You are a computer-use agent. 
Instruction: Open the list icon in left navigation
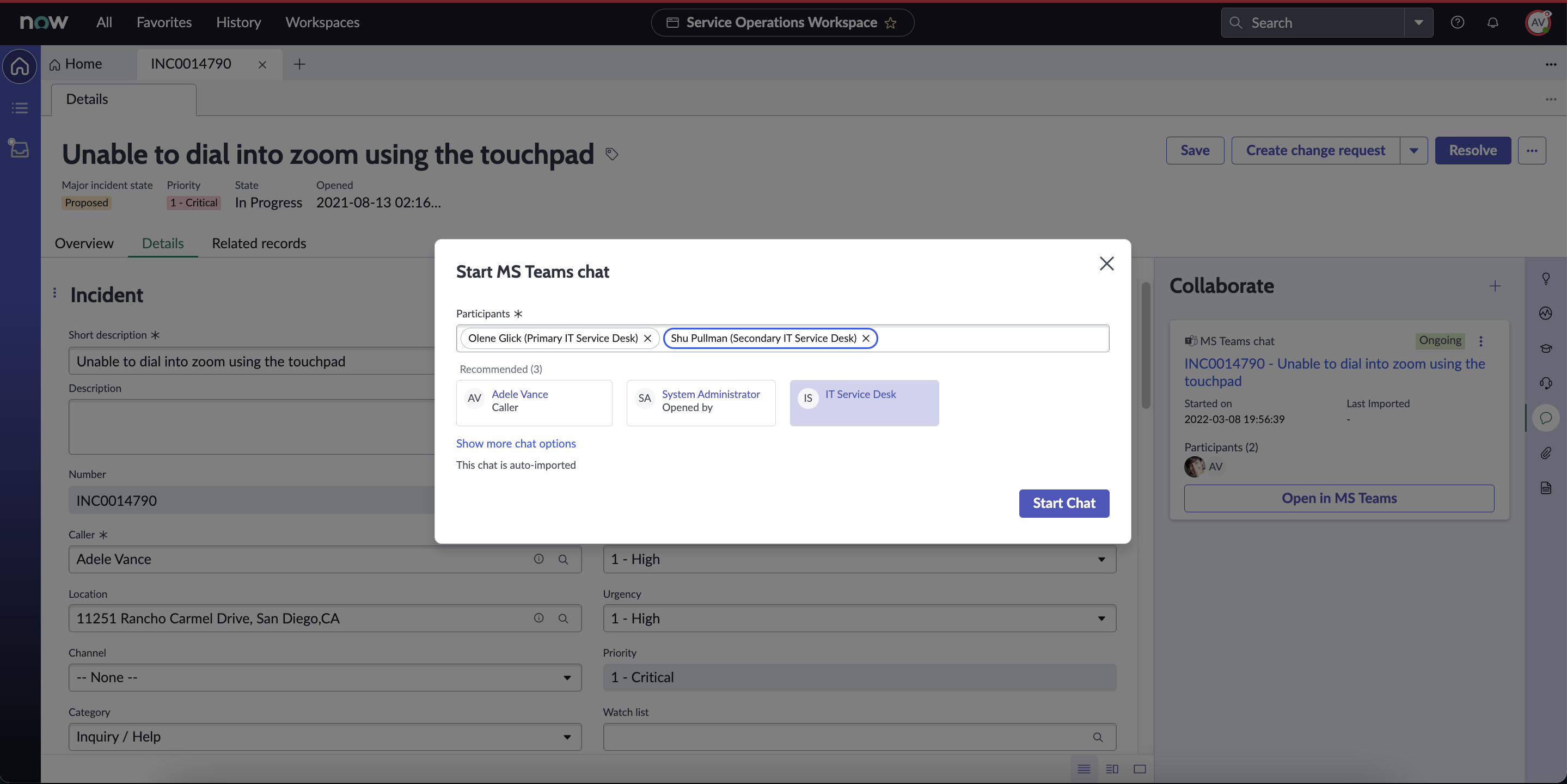click(20, 108)
